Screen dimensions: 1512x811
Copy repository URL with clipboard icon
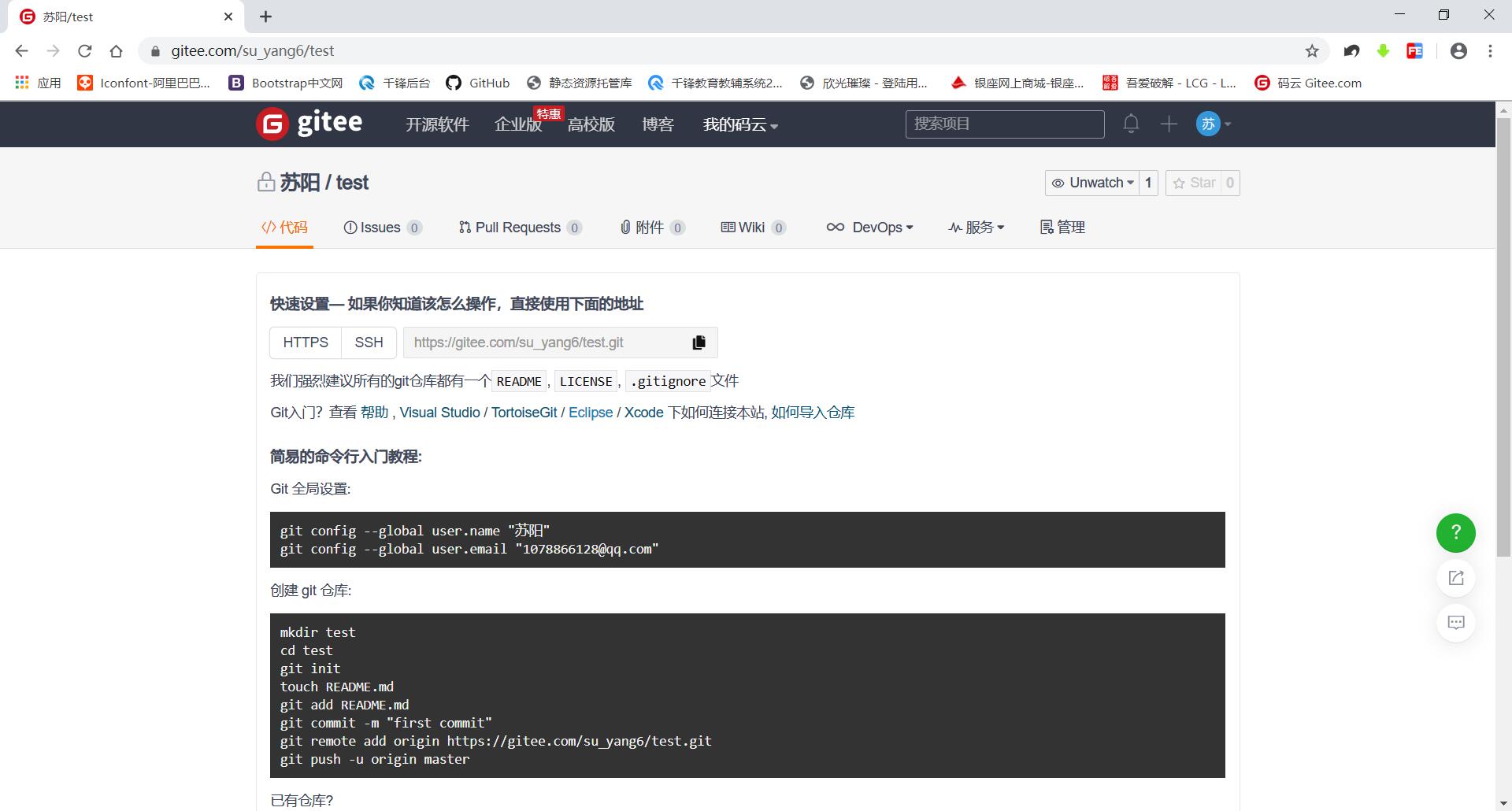pyautogui.click(x=699, y=343)
